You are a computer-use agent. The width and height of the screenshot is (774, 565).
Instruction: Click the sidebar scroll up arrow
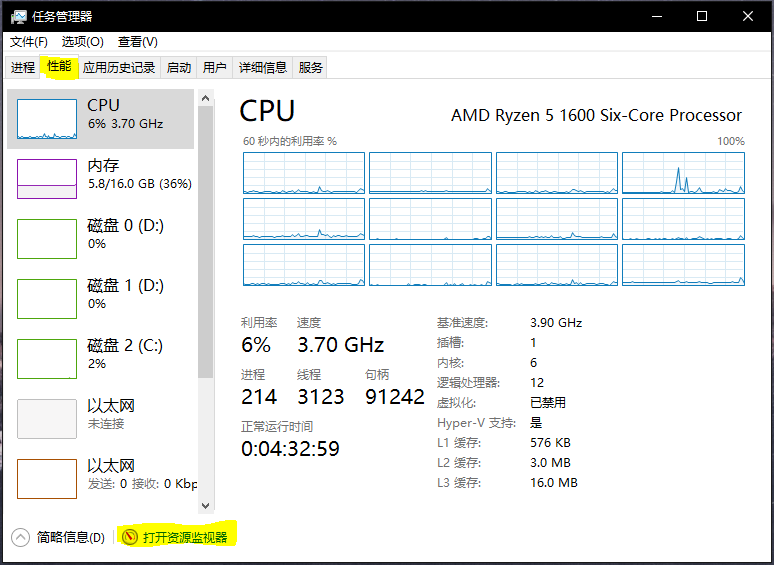coord(206,98)
